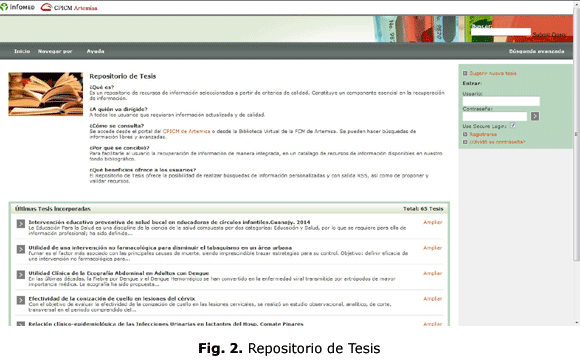Image resolution: width=580 pixels, height=360 pixels.
Task: Click the Contraseña input field
Action: 495,117
